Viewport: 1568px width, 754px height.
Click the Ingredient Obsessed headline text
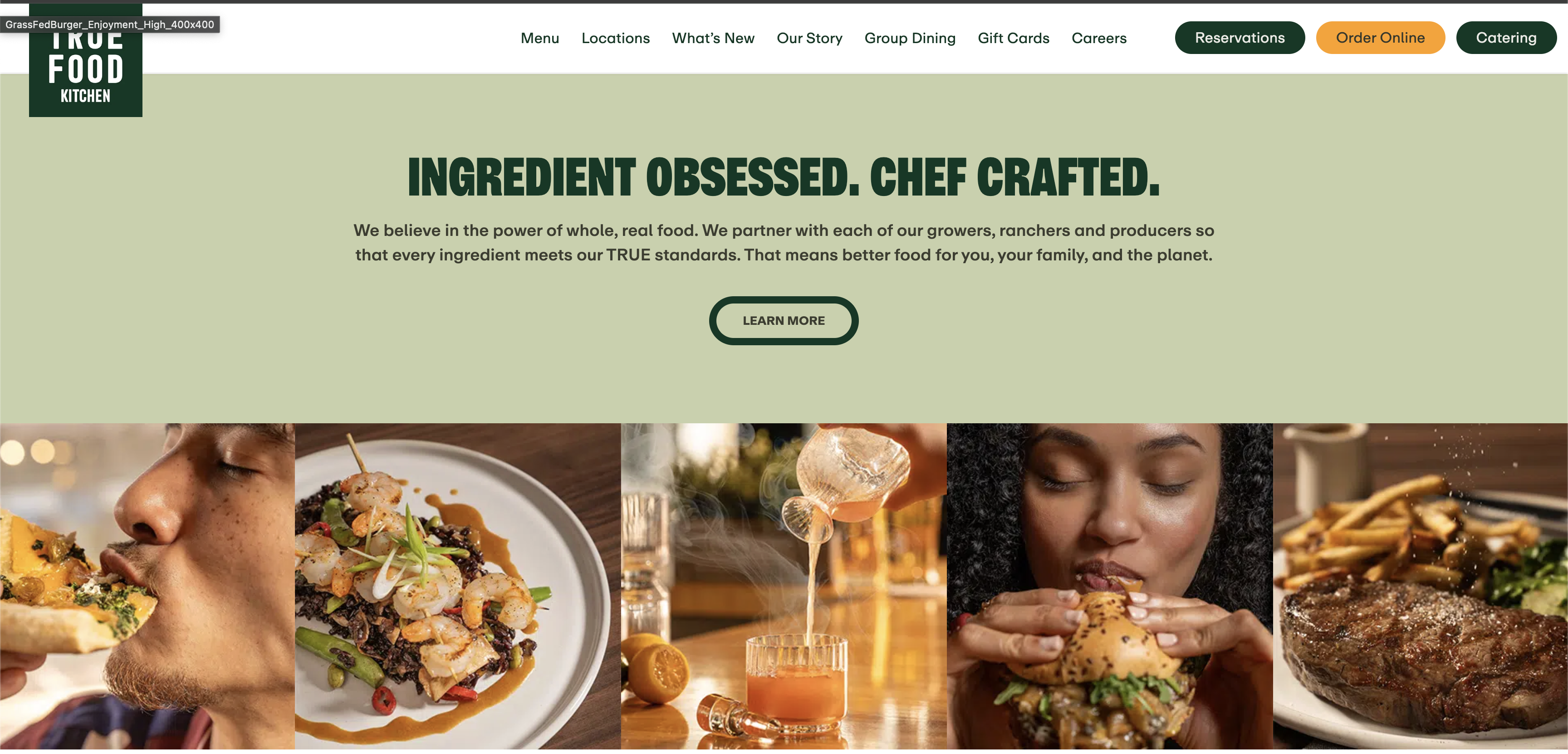[784, 177]
